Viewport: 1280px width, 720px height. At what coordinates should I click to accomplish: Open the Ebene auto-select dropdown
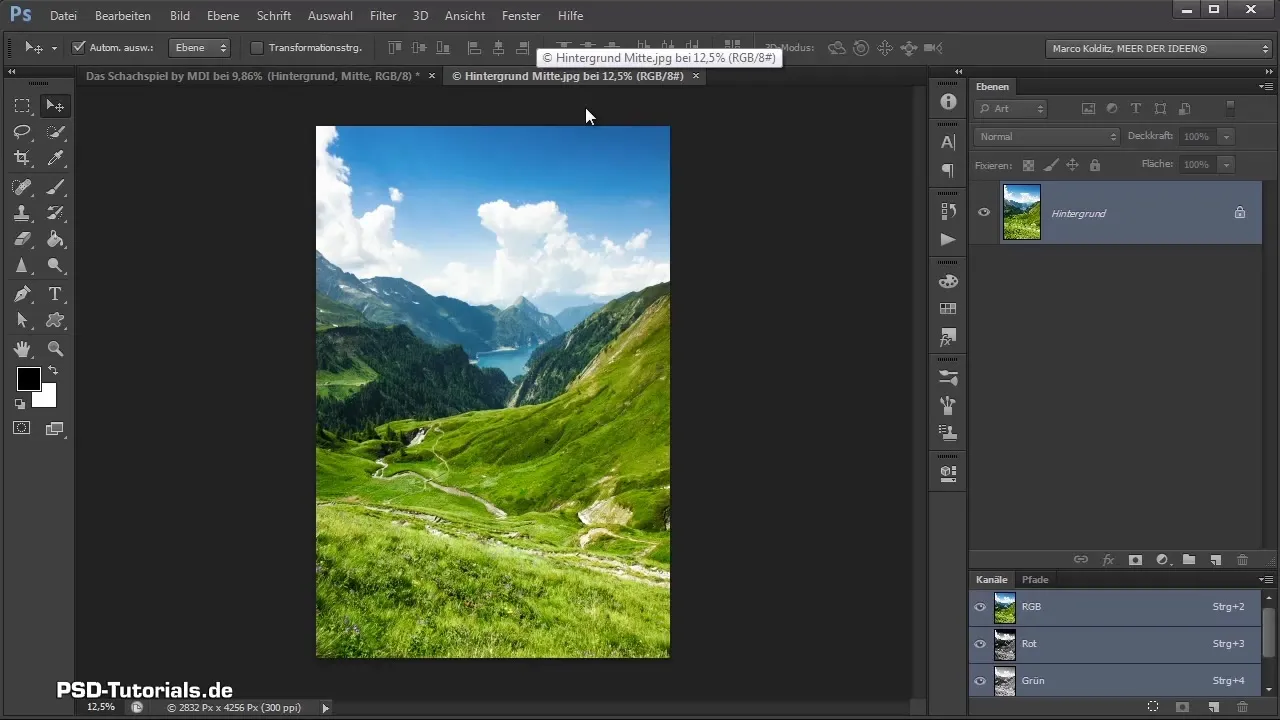(x=200, y=47)
